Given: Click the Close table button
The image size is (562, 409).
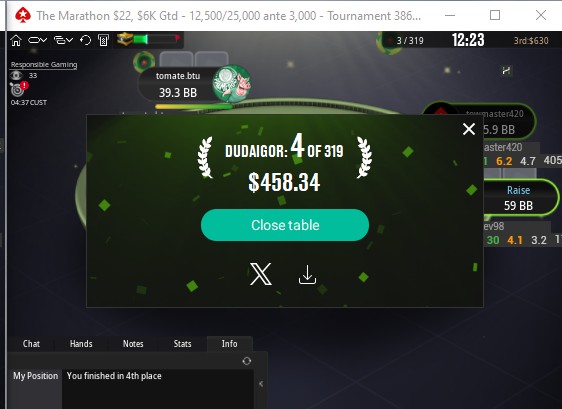Looking at the screenshot, I should click(285, 225).
